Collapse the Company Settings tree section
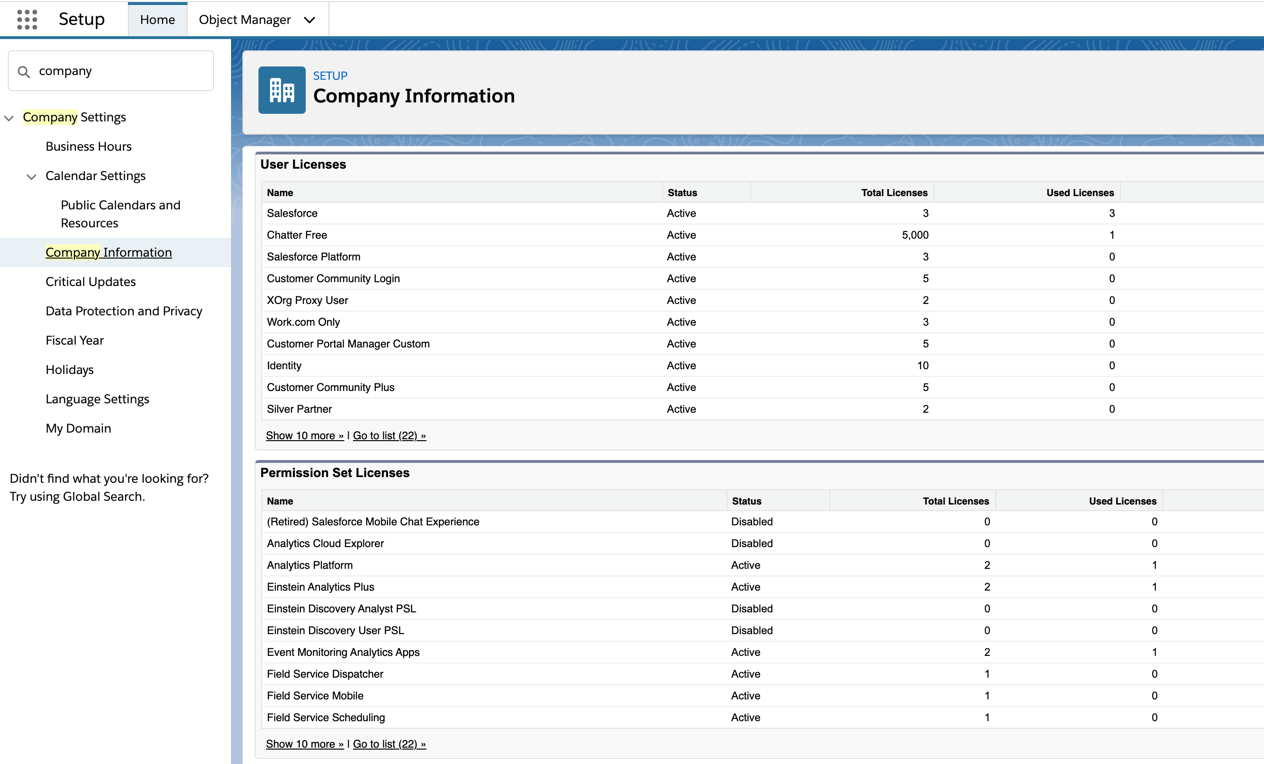This screenshot has height=764, width=1264. coord(10,118)
